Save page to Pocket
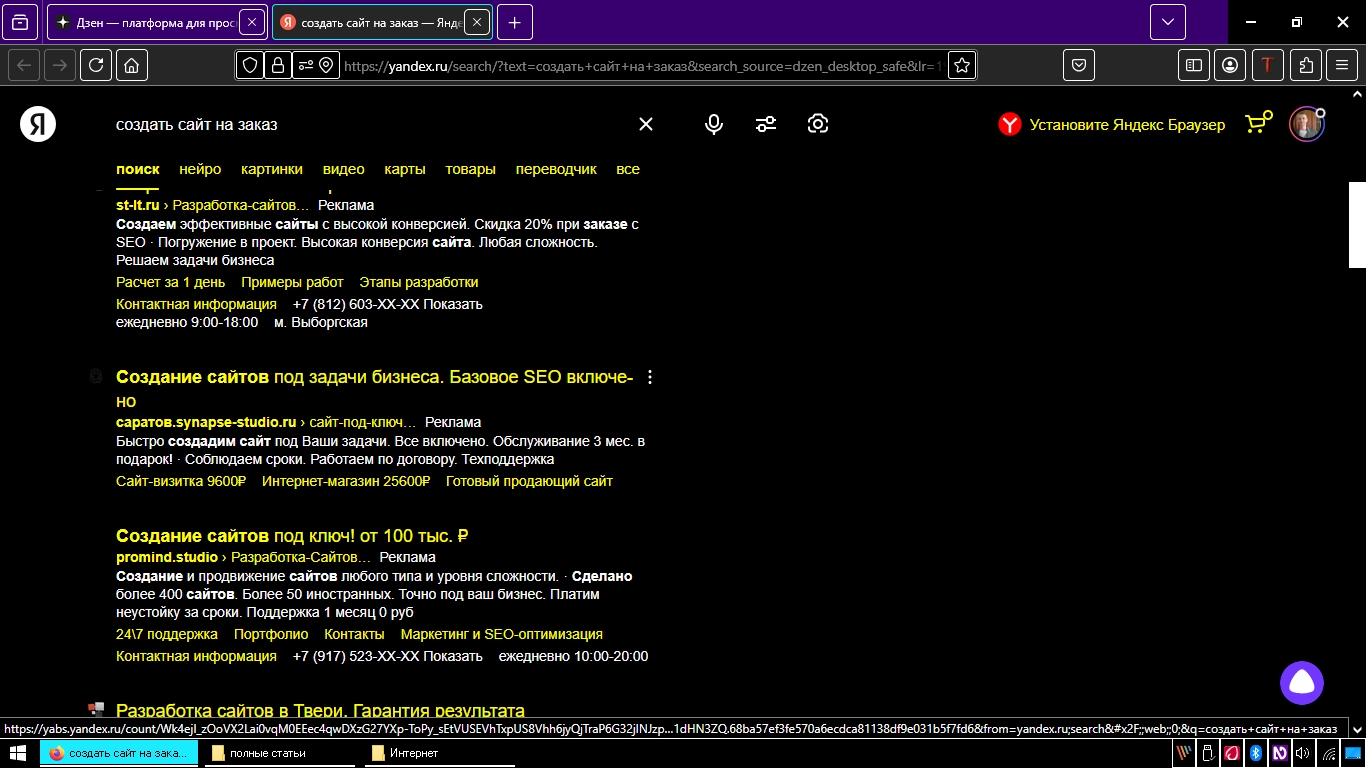 point(1079,65)
